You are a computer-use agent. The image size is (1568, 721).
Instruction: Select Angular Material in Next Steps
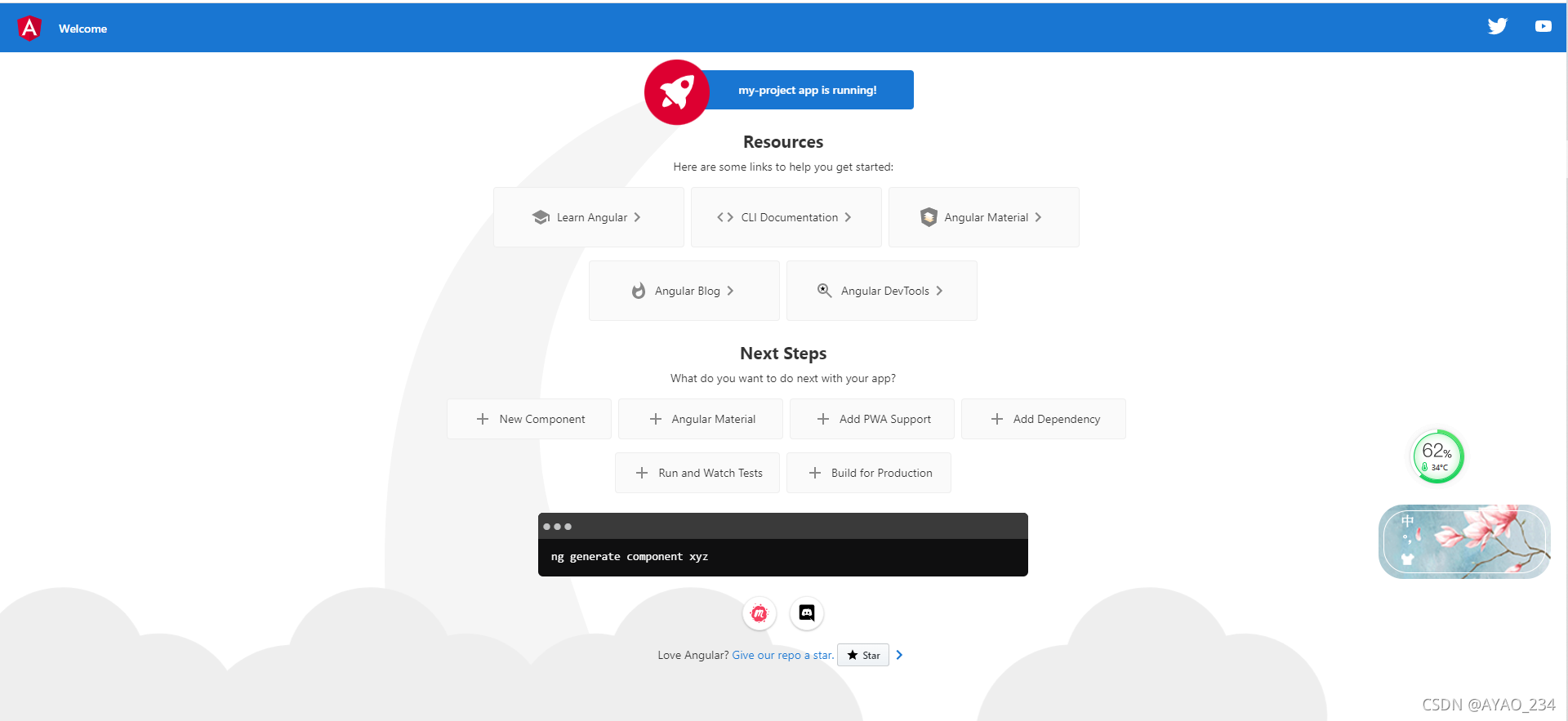[x=701, y=419]
